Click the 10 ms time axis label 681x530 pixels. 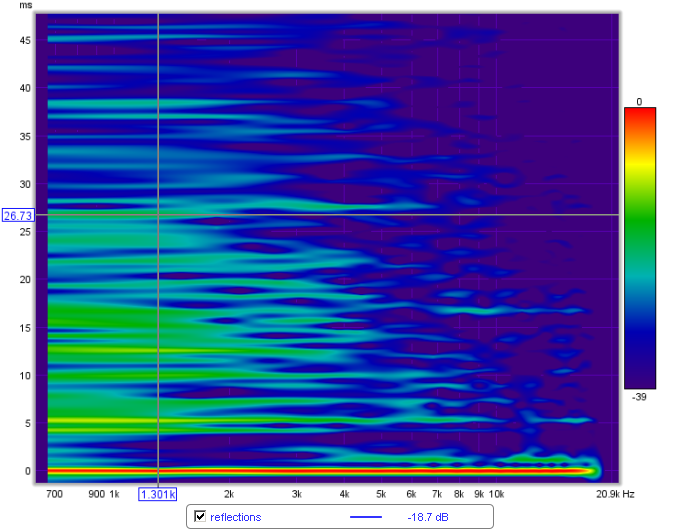click(25, 376)
